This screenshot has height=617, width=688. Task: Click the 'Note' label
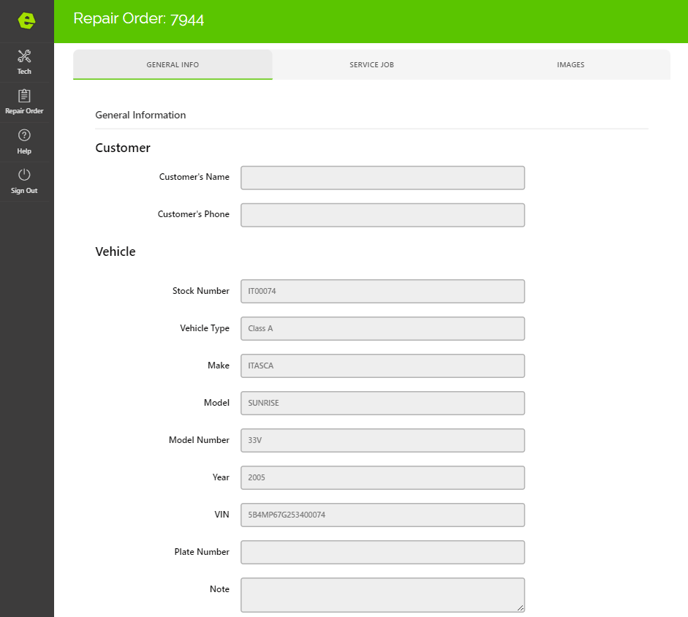(219, 589)
